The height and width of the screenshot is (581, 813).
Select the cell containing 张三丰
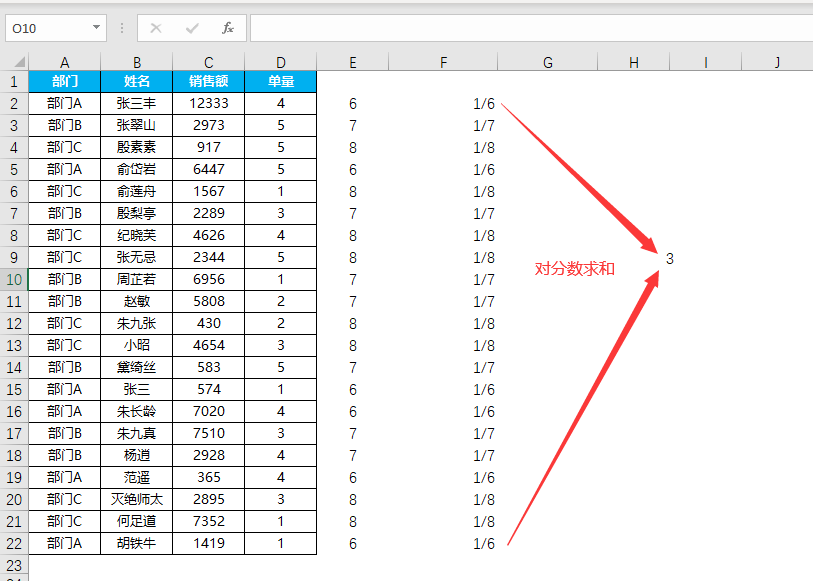[136, 103]
